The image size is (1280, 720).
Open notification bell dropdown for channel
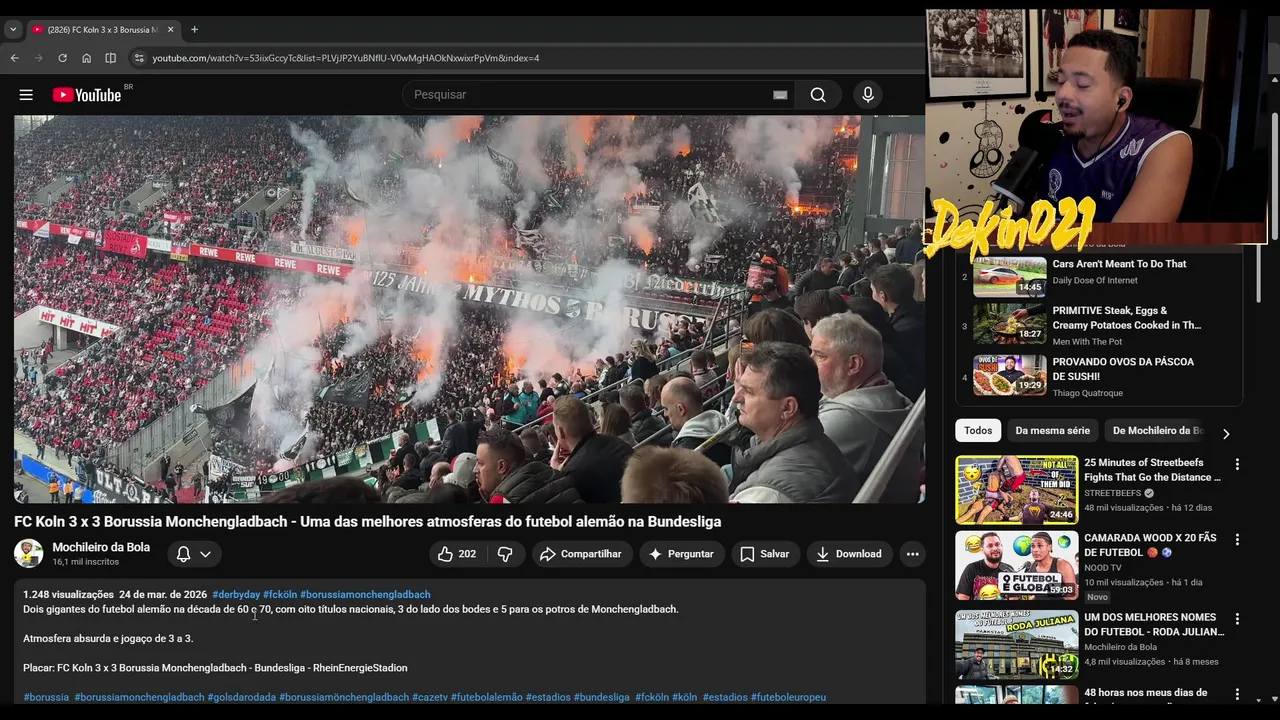pos(194,554)
